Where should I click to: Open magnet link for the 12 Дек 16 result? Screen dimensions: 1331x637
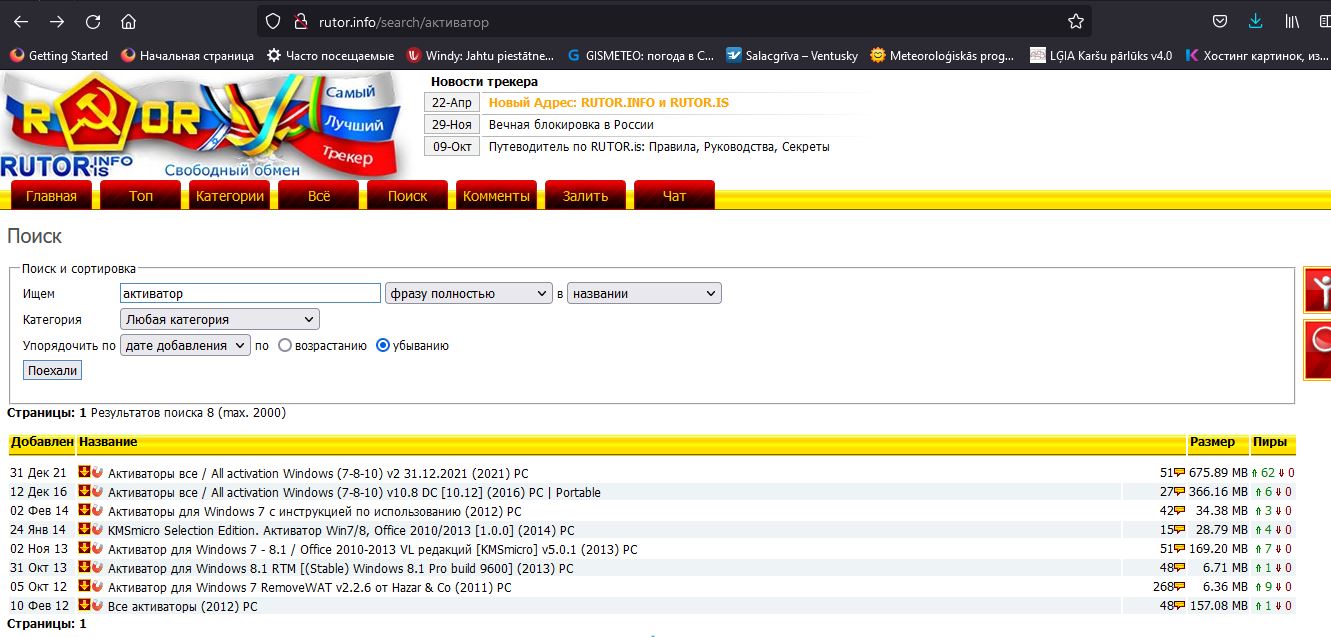(97, 491)
